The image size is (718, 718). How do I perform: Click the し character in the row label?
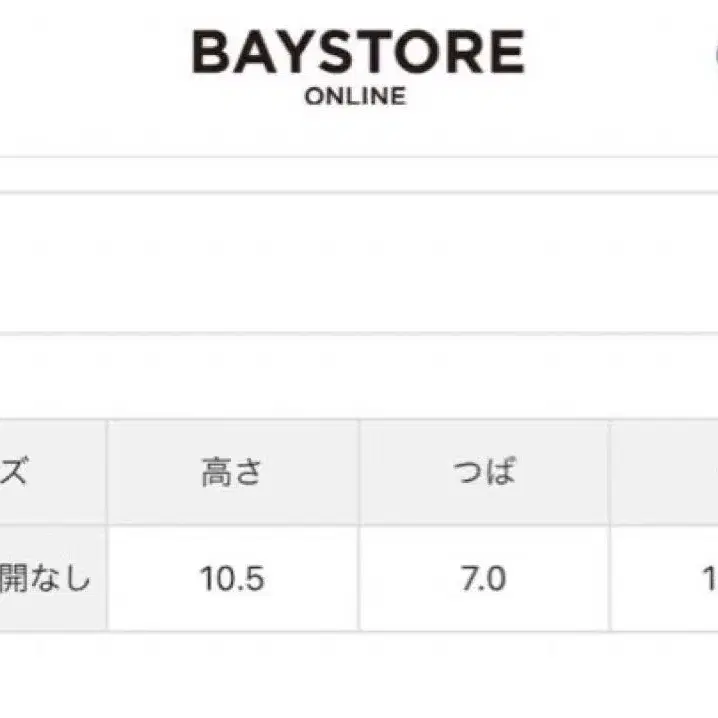pos(78,578)
